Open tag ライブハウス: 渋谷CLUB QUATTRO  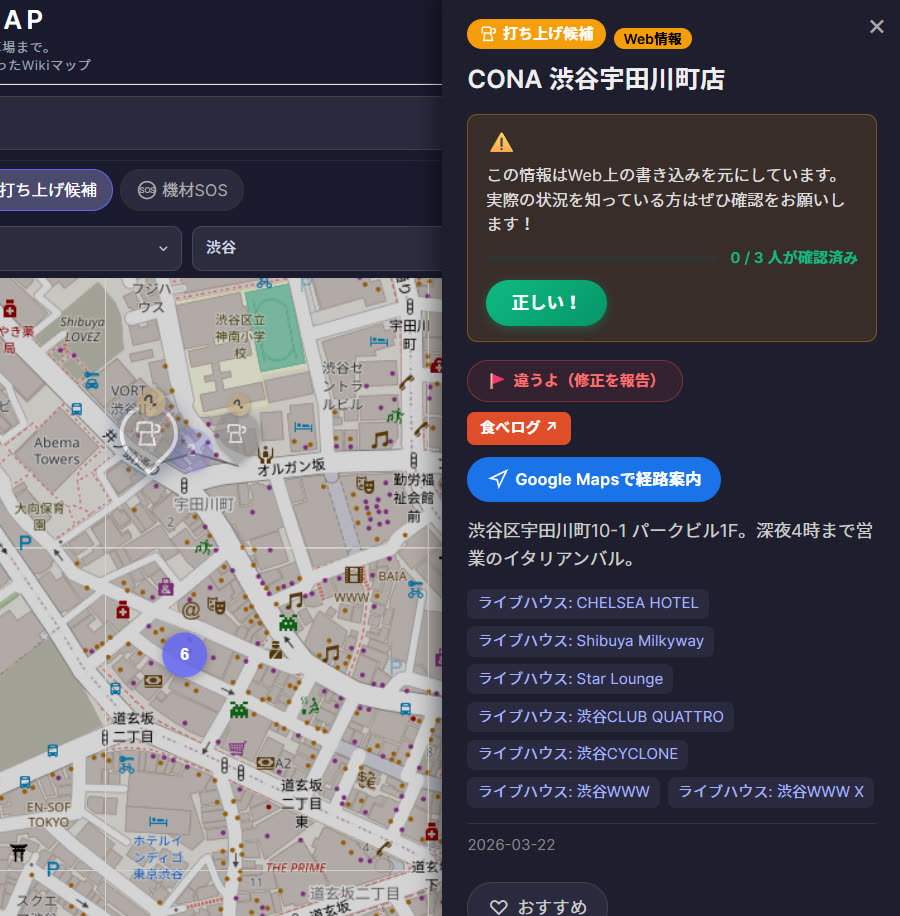click(x=600, y=717)
